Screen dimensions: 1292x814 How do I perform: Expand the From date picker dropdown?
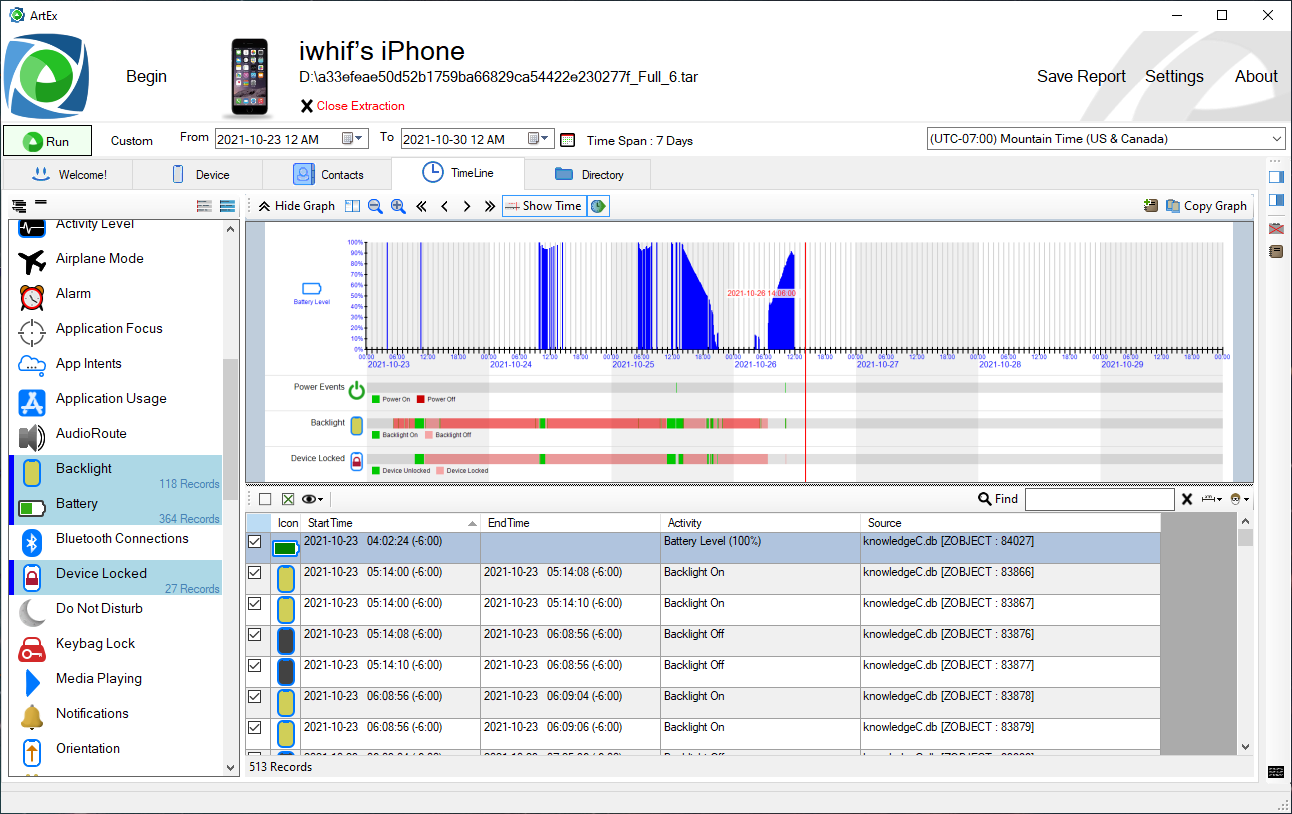354,139
